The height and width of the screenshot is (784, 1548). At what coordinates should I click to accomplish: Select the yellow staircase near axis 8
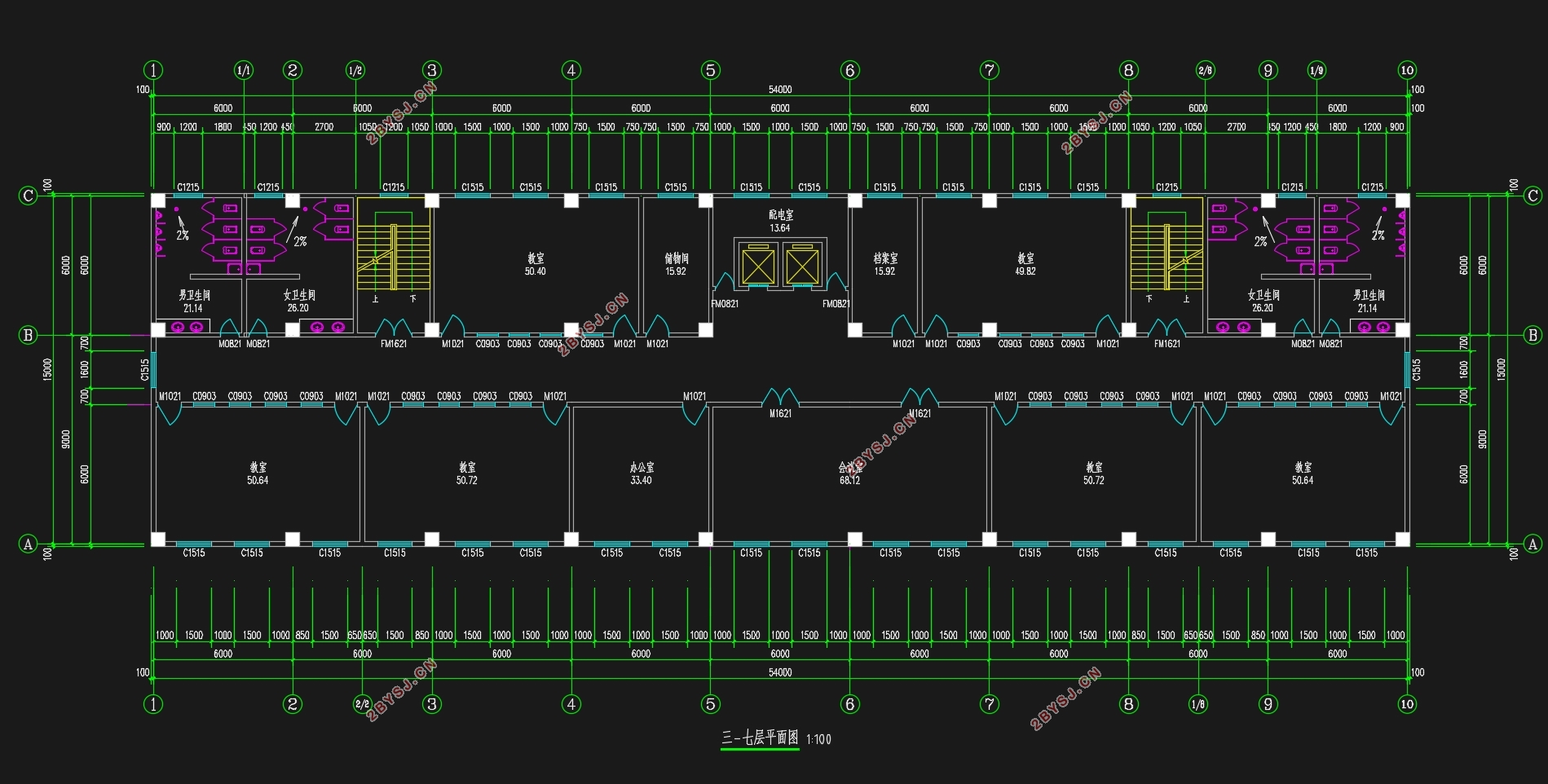(1167, 244)
